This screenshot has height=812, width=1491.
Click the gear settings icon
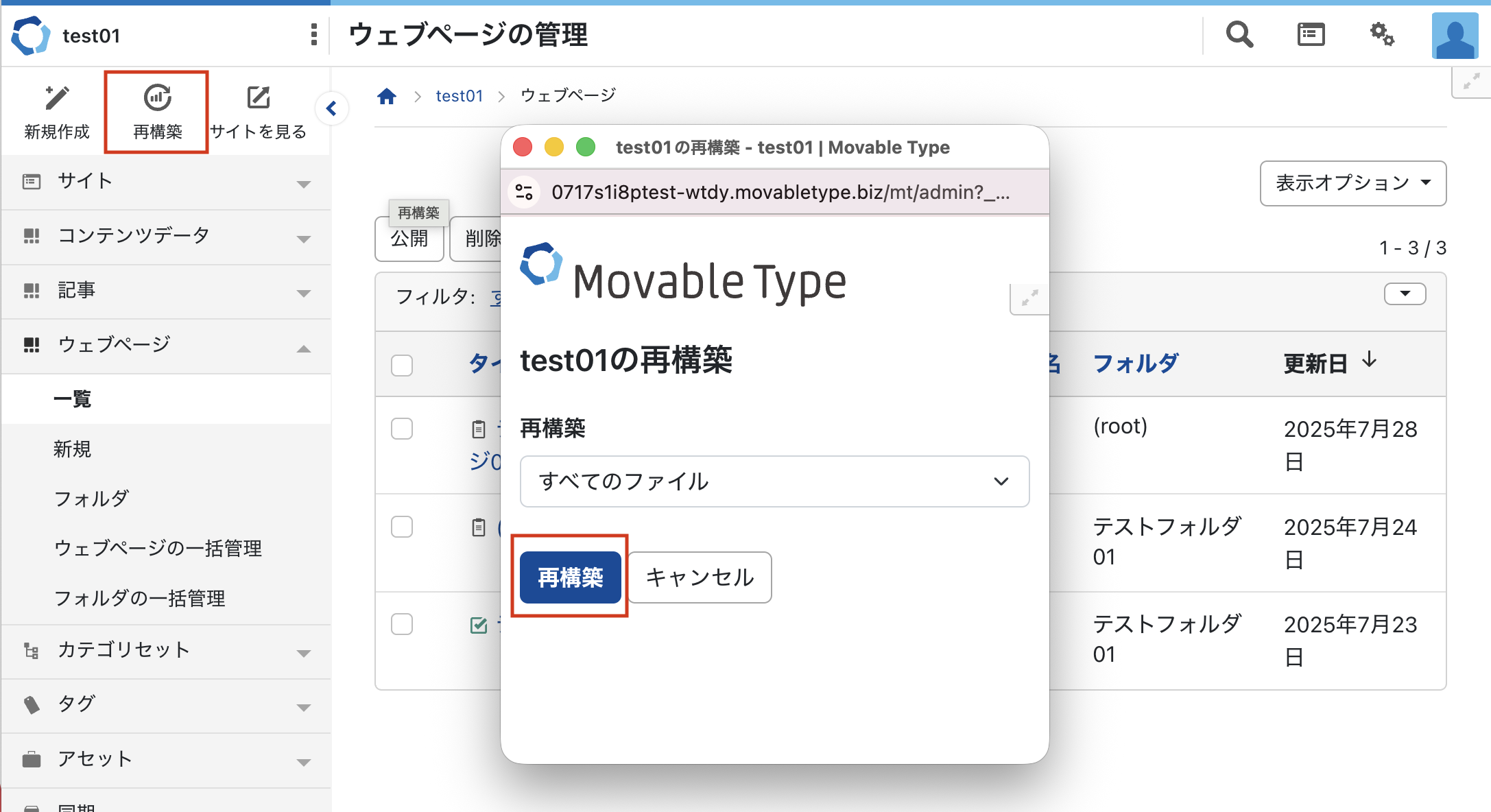[x=1382, y=35]
